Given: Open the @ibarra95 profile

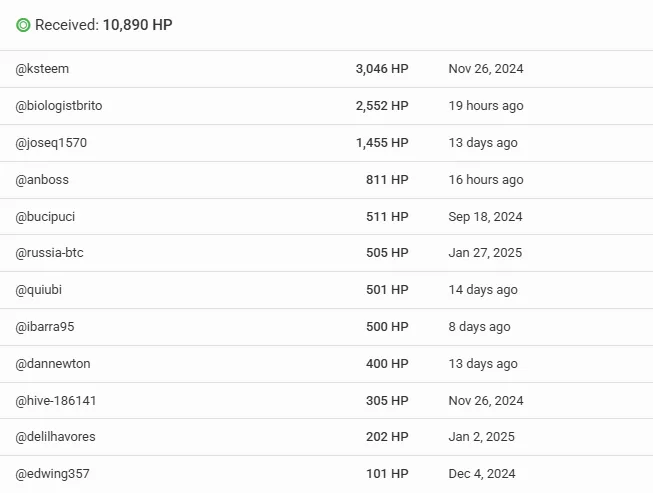Looking at the screenshot, I should [x=45, y=327].
